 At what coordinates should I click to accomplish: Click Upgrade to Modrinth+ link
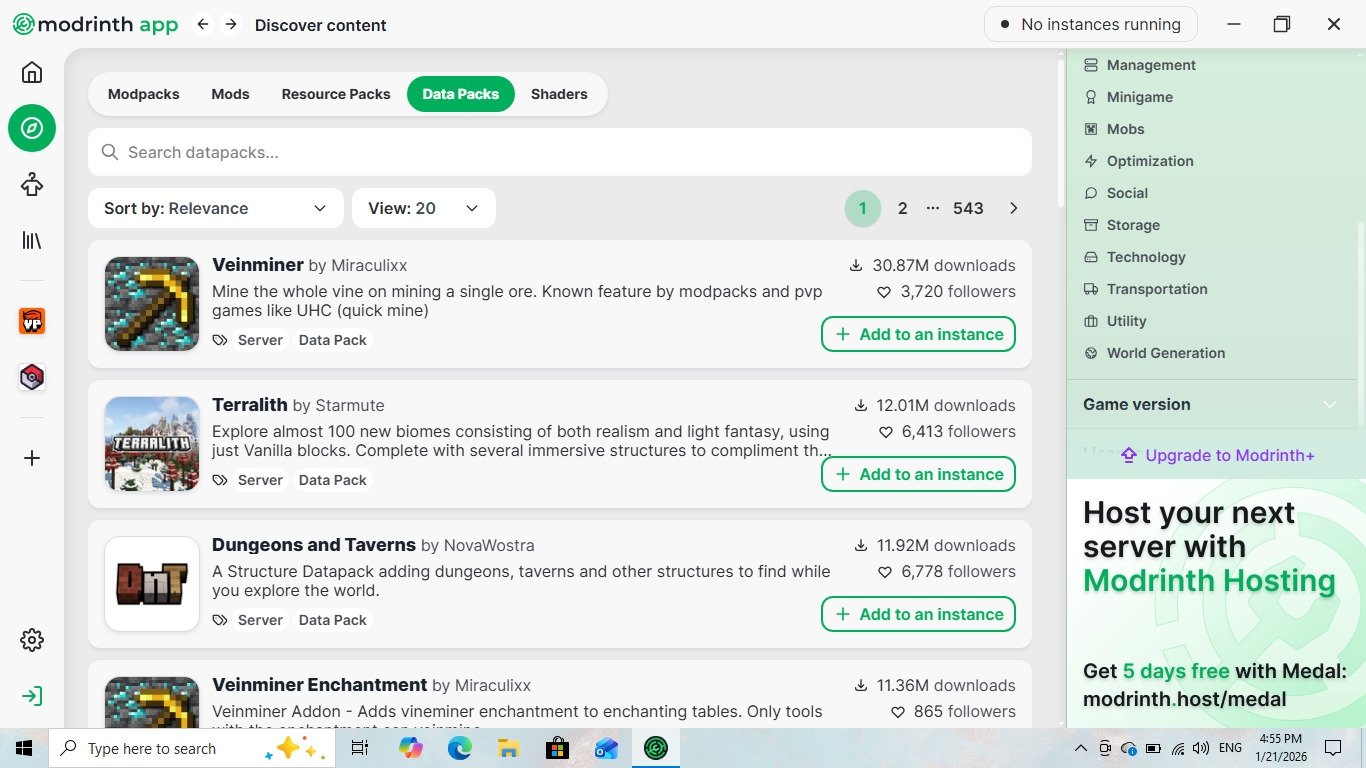pyautogui.click(x=1217, y=455)
